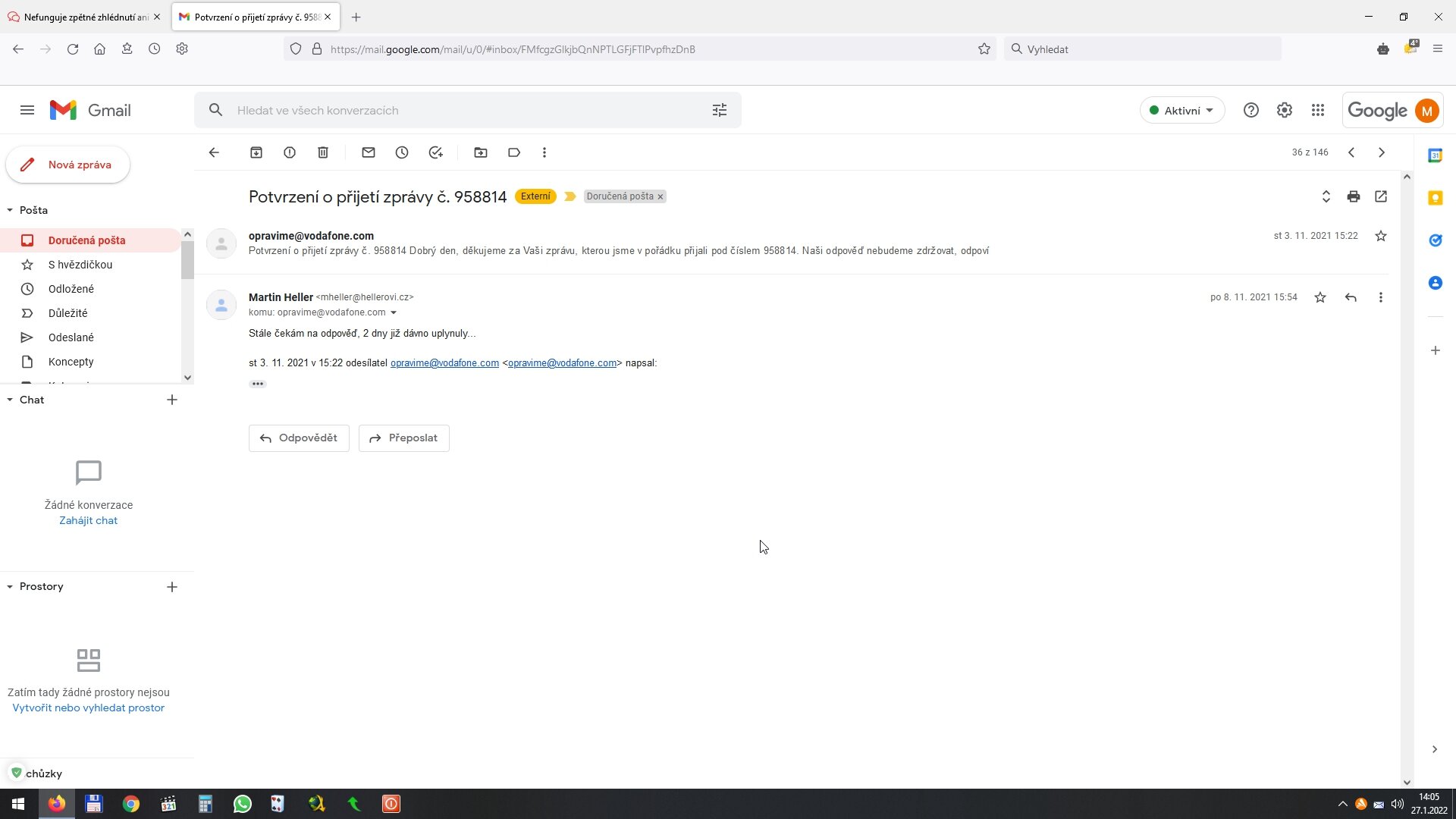The image size is (1456, 819).
Task: Open Google account avatar M
Action: [x=1426, y=111]
